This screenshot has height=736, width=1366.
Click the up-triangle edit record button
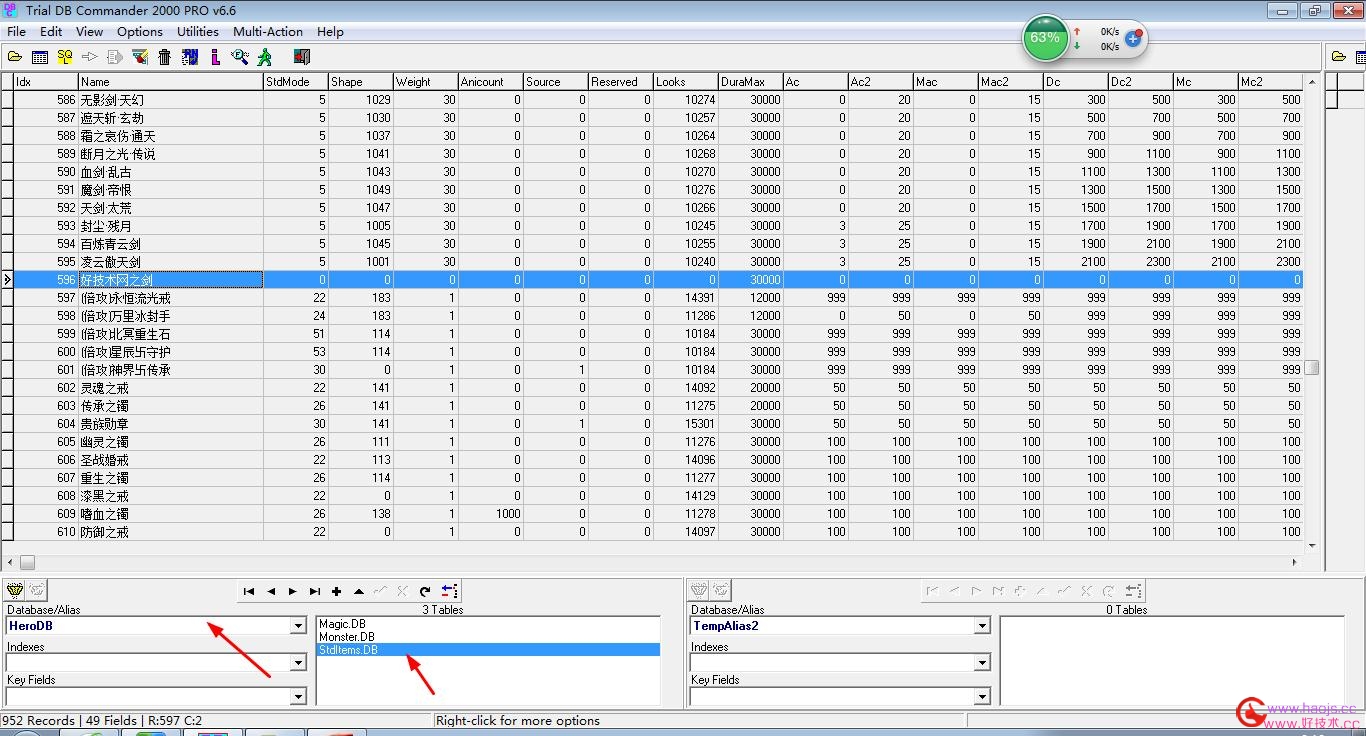359,591
